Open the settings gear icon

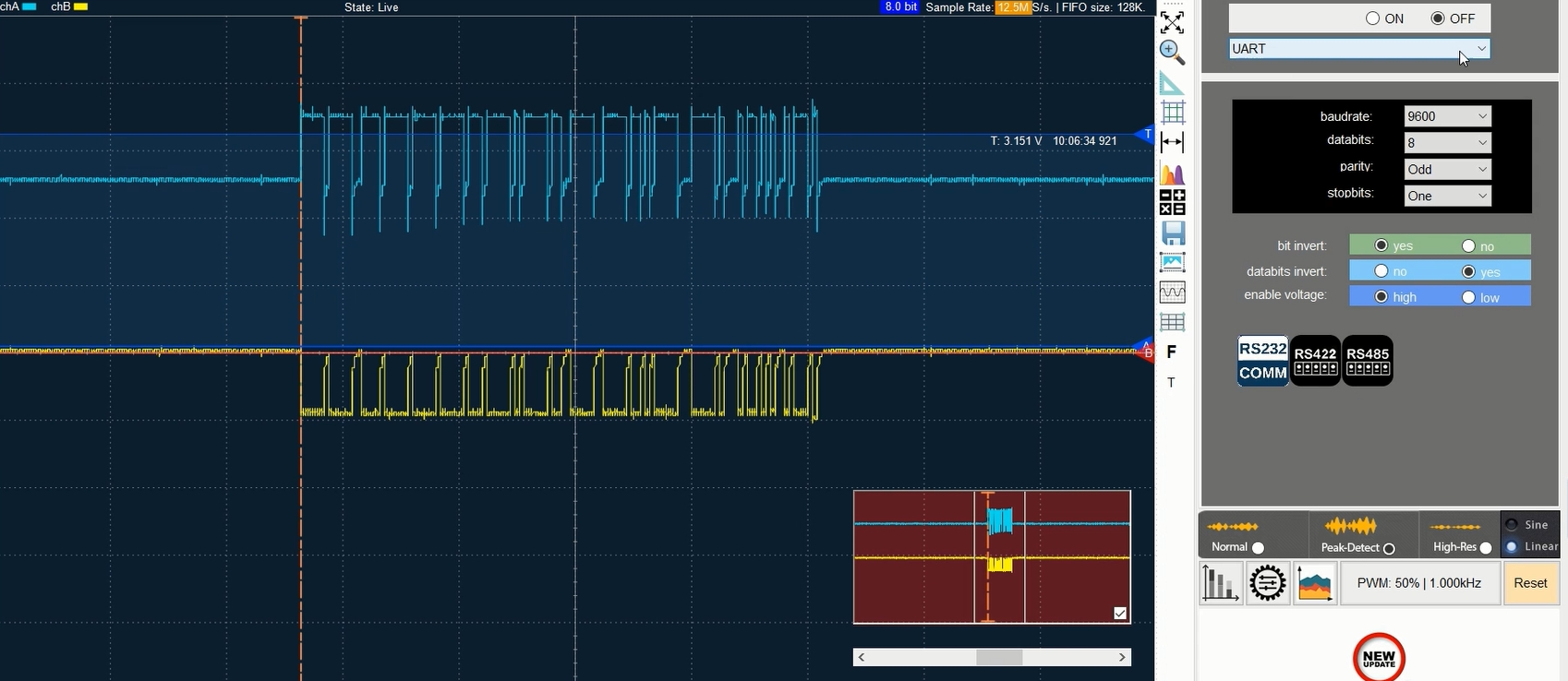1268,583
